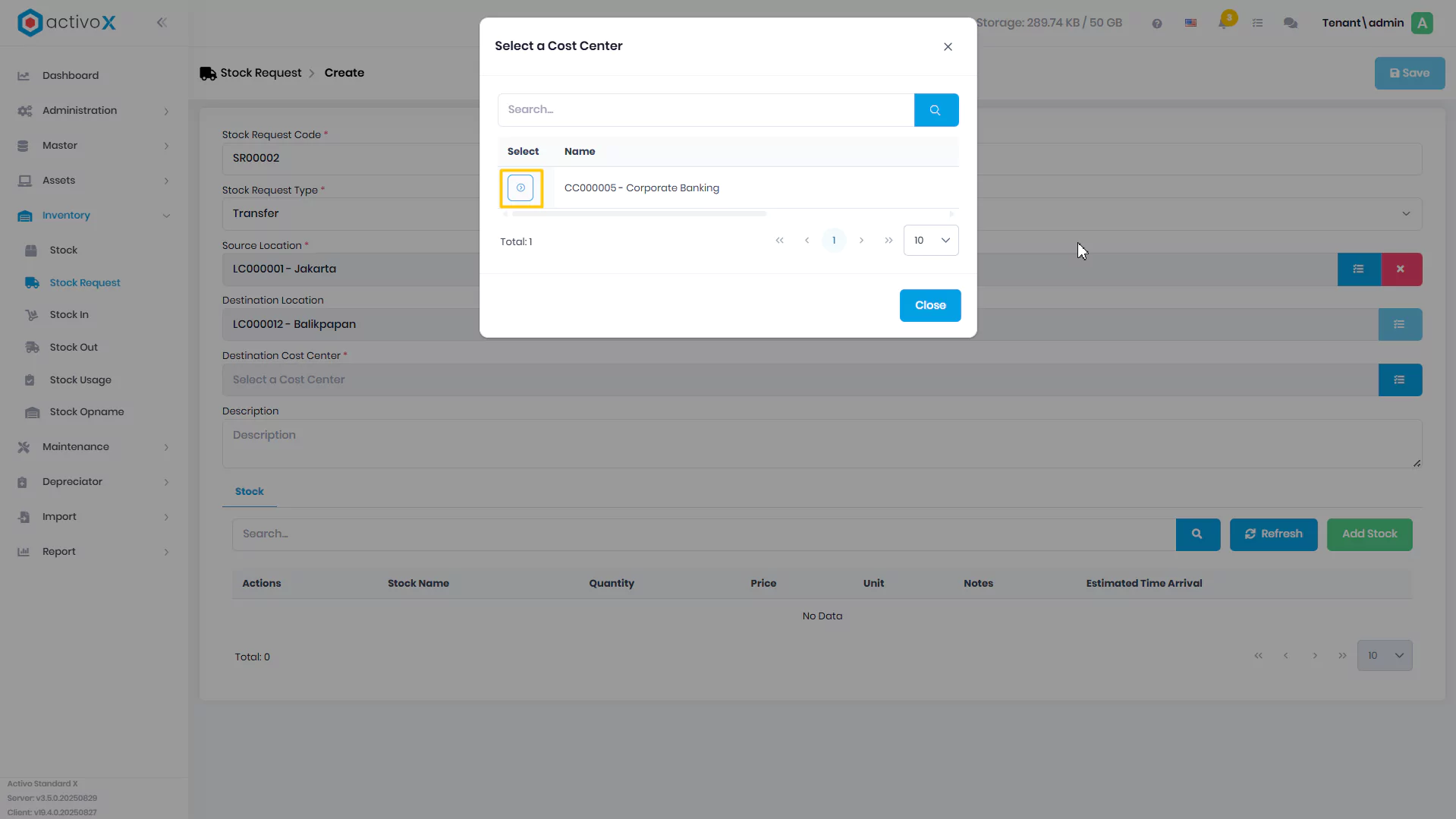The width and height of the screenshot is (1456, 819).
Task: Click the stock table Search field
Action: coord(704,534)
